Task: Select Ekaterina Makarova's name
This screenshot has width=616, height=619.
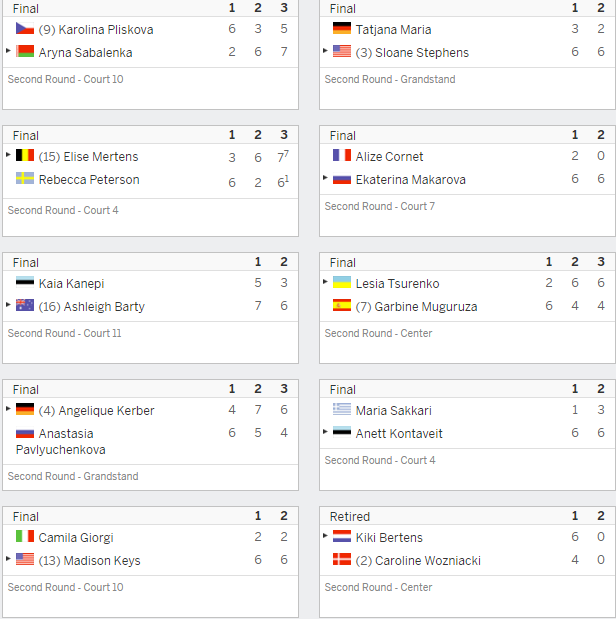Action: tap(411, 180)
